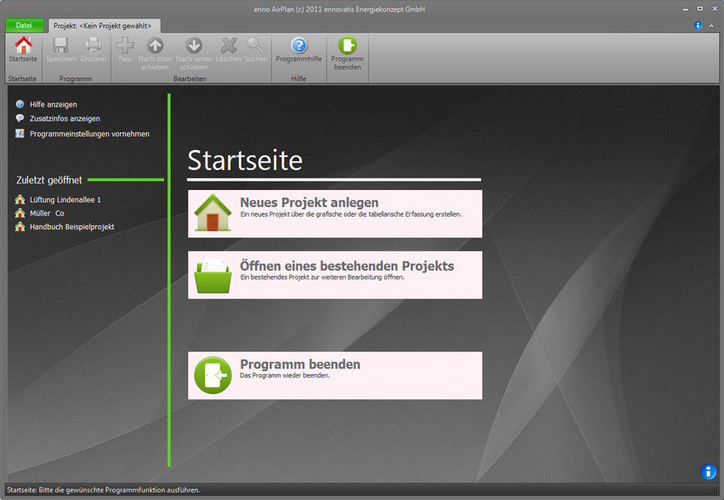This screenshot has width=724, height=500.
Task: Click the Speichern floppy disk icon
Action: point(60,48)
